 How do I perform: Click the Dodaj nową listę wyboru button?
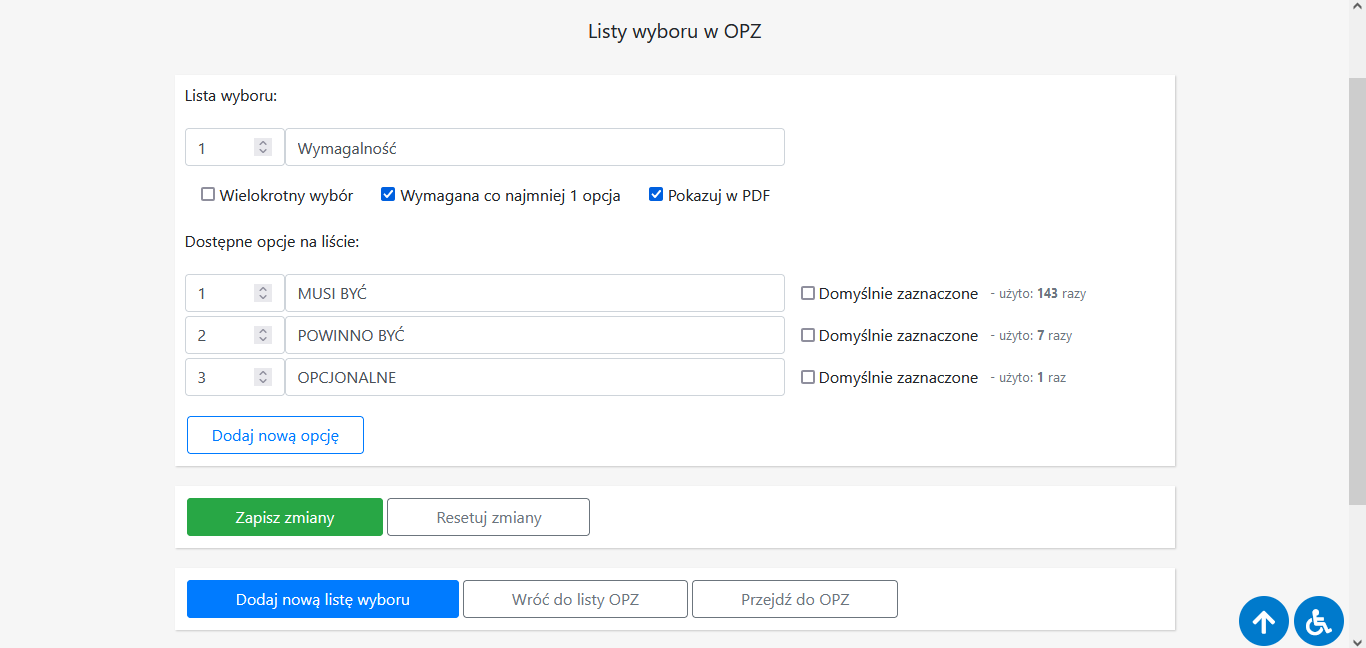323,599
